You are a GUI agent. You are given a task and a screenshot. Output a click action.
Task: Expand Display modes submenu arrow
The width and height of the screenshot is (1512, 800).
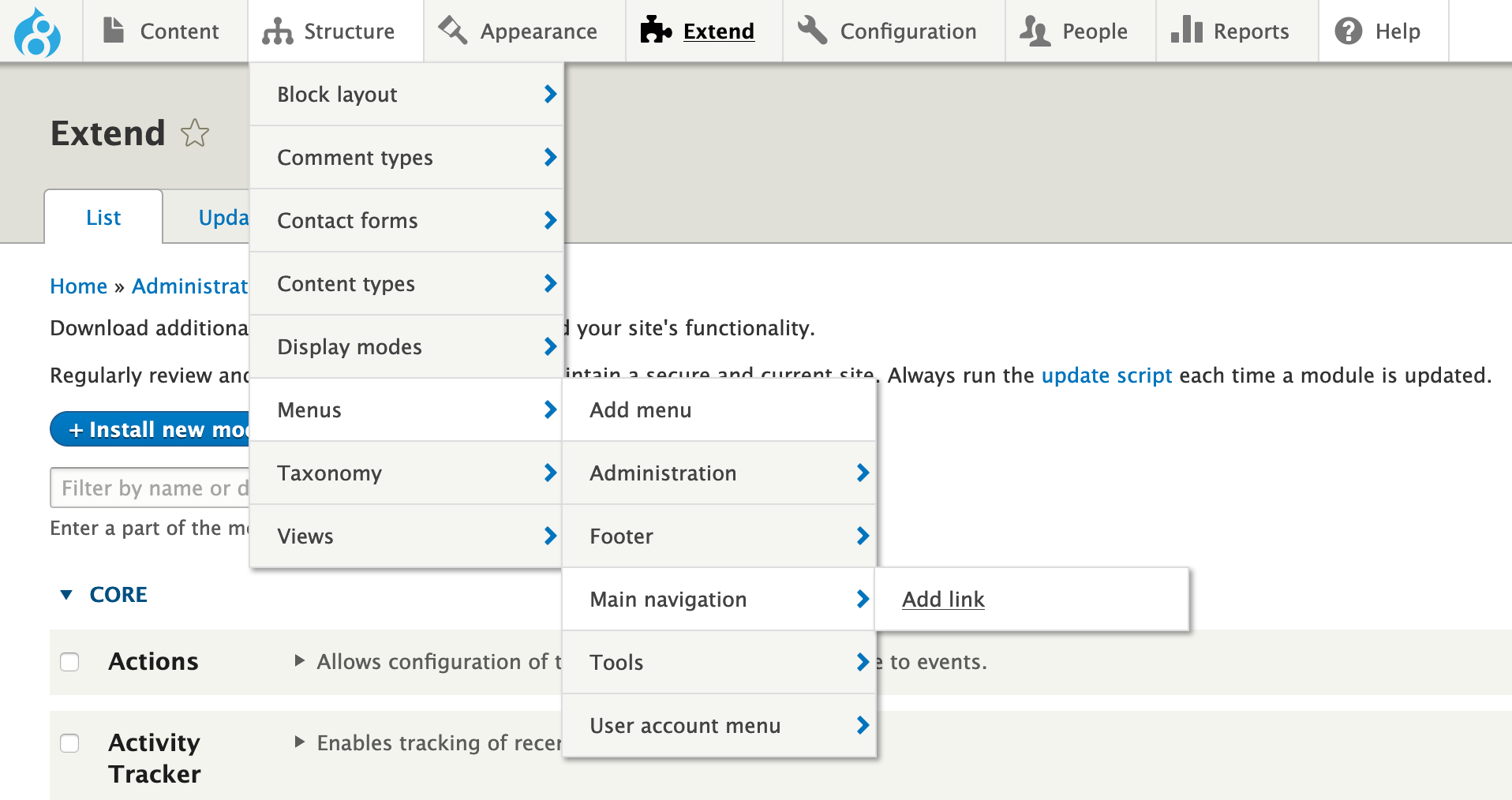551,346
